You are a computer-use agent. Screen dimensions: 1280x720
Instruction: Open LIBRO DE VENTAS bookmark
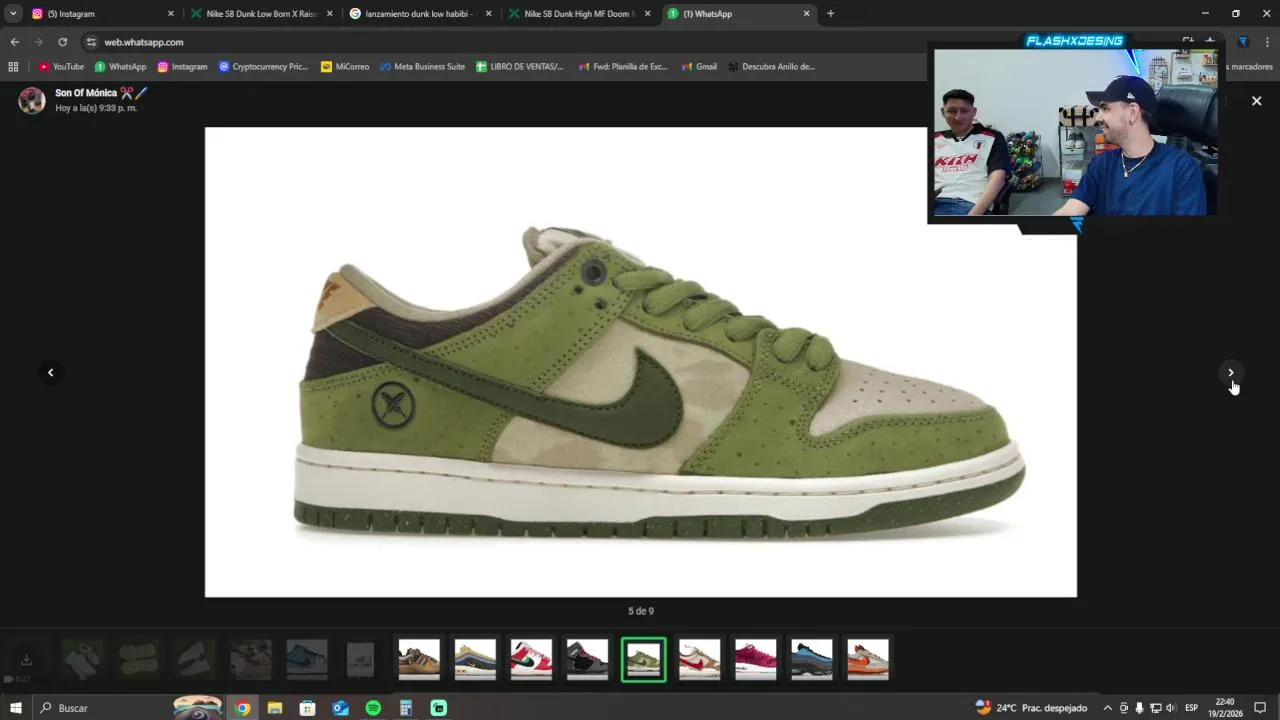tap(520, 67)
